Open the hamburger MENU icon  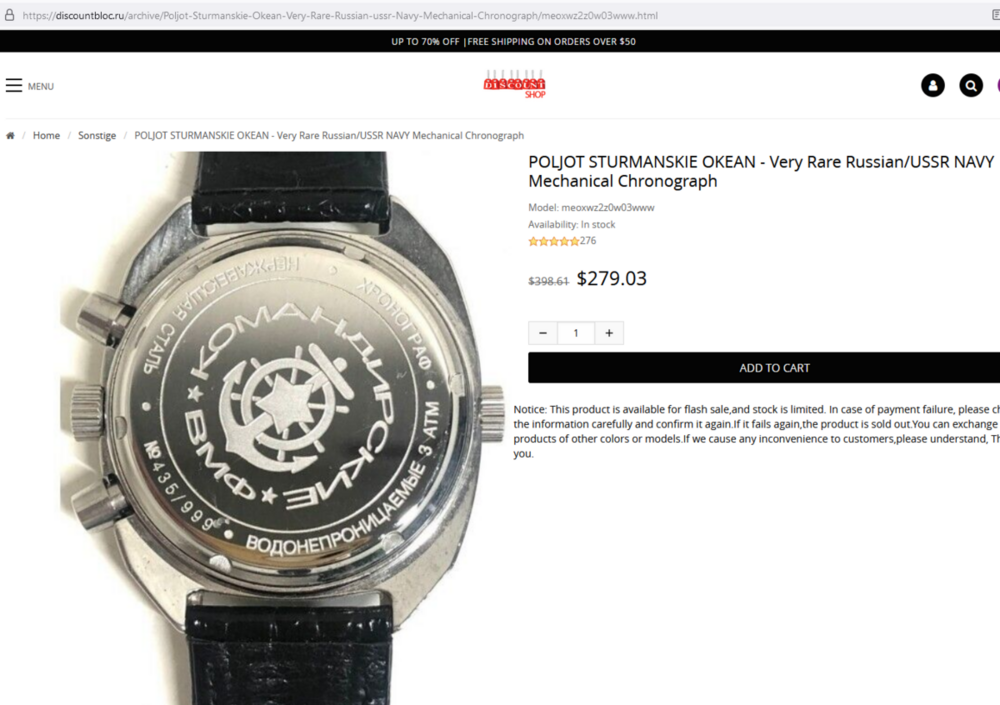14,85
